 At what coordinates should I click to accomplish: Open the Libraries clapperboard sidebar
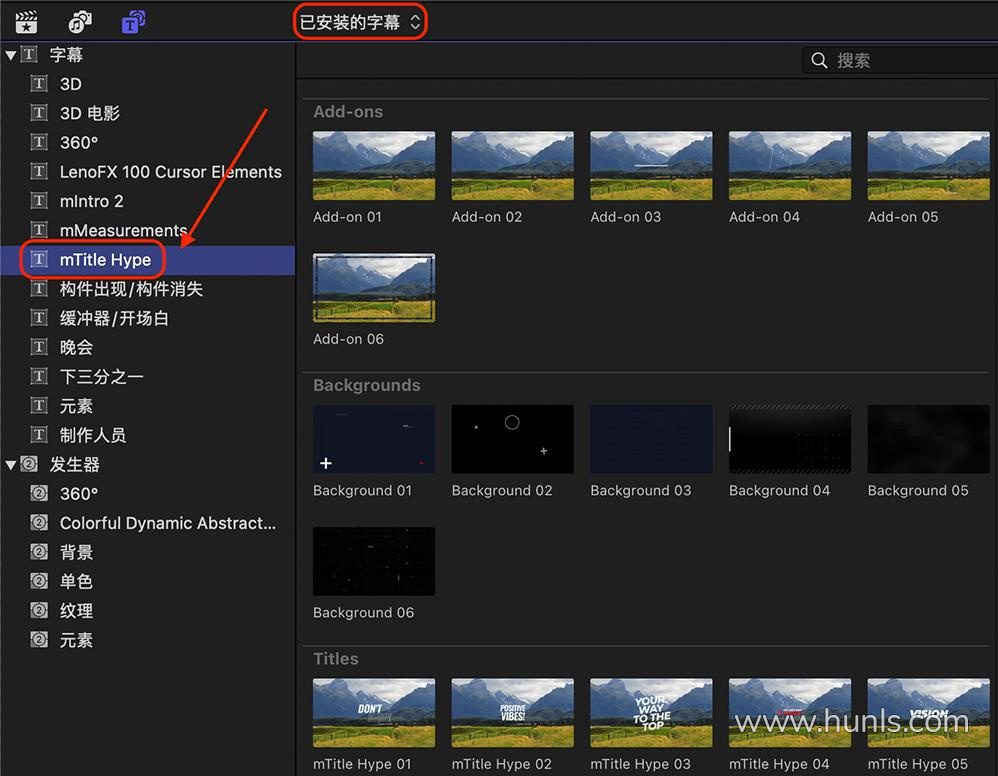point(26,22)
